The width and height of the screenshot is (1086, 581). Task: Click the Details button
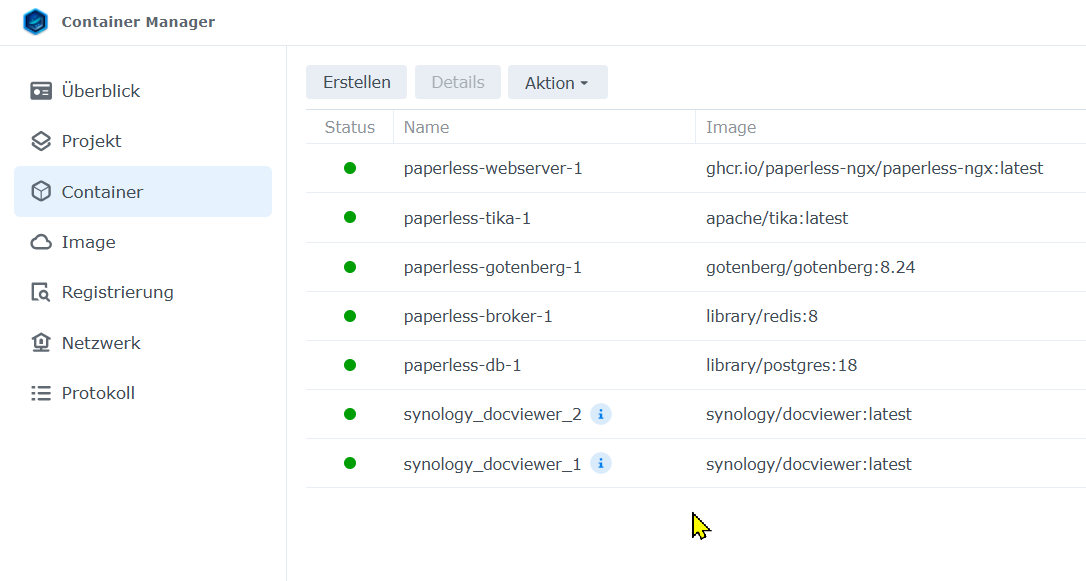coord(458,82)
